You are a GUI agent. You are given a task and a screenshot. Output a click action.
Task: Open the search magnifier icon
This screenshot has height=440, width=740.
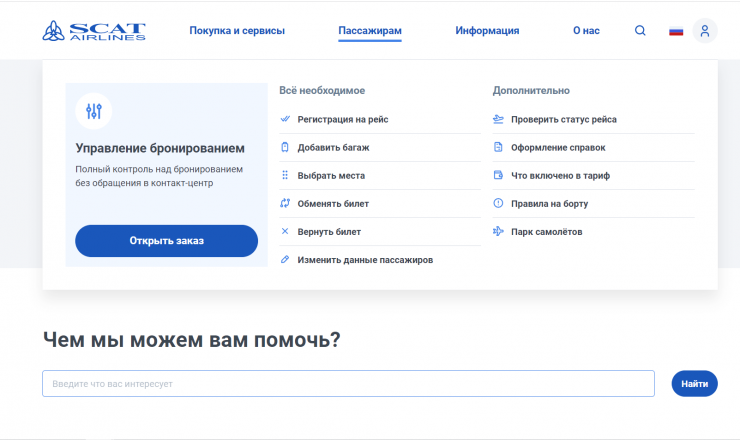(640, 31)
